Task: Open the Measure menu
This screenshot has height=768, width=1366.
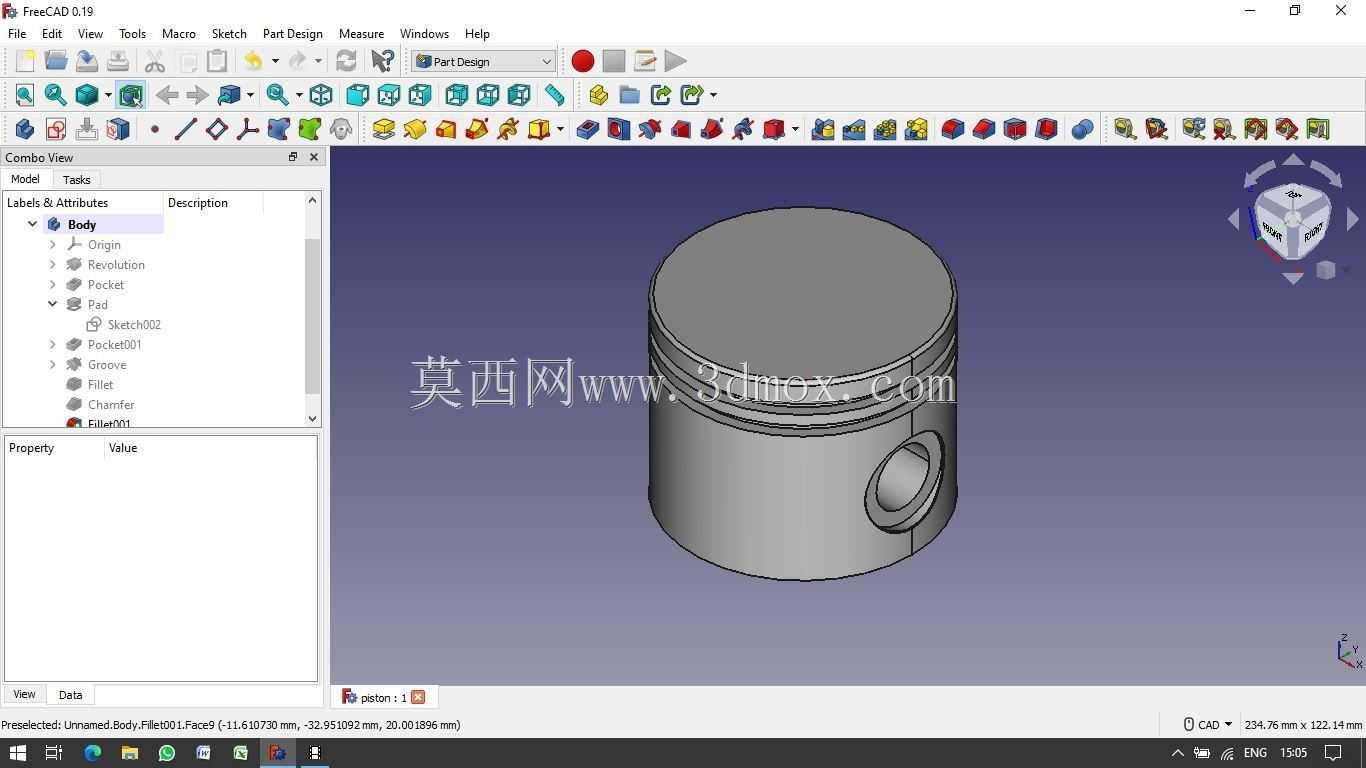Action: click(x=361, y=33)
